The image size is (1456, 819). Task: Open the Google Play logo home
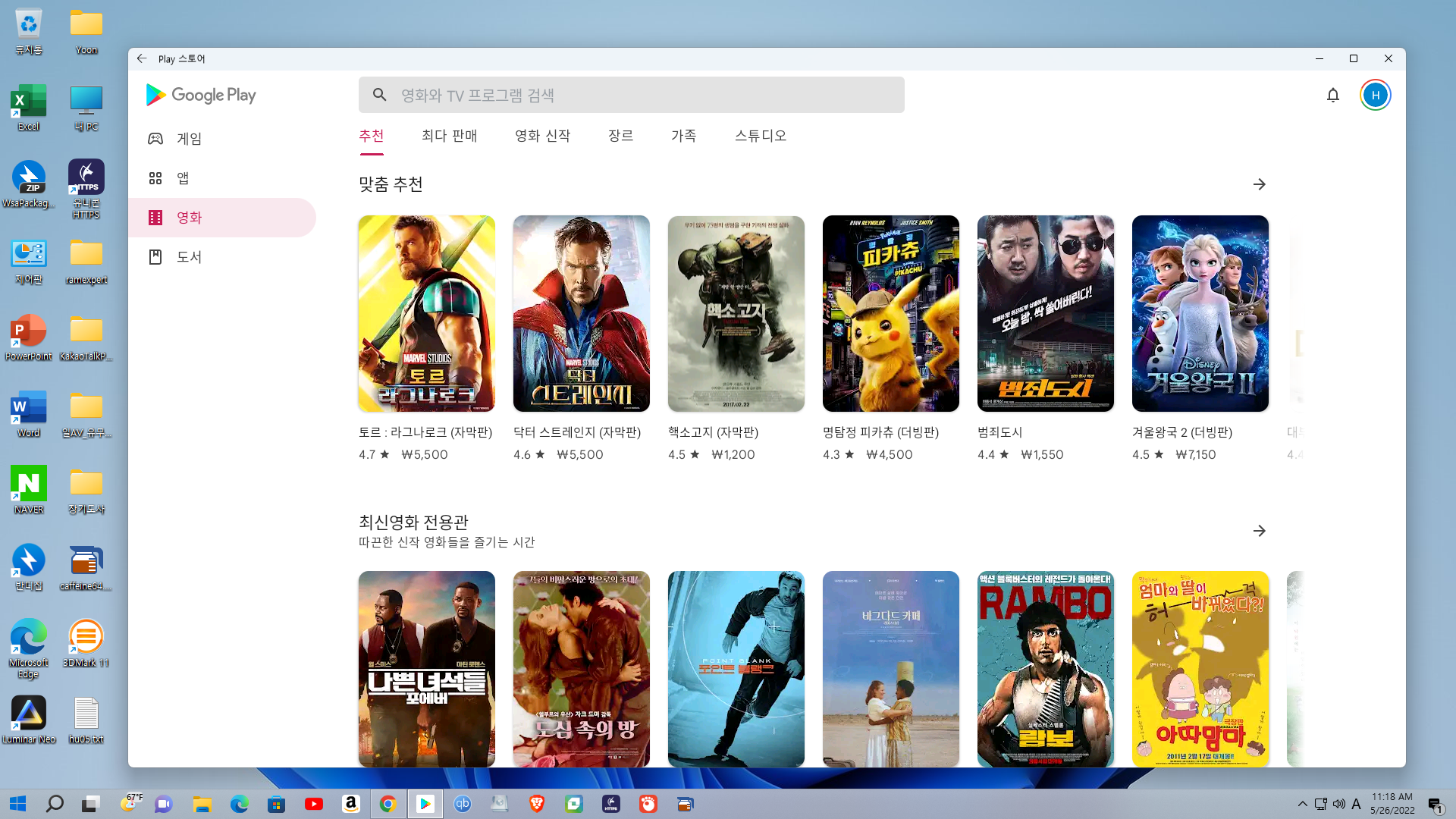[x=201, y=95]
